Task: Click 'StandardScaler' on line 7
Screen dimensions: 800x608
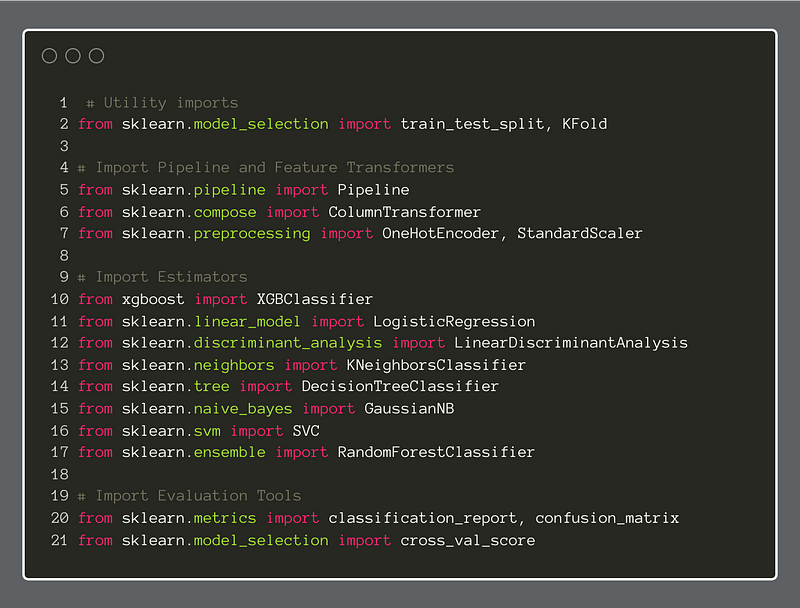Action: tap(580, 234)
